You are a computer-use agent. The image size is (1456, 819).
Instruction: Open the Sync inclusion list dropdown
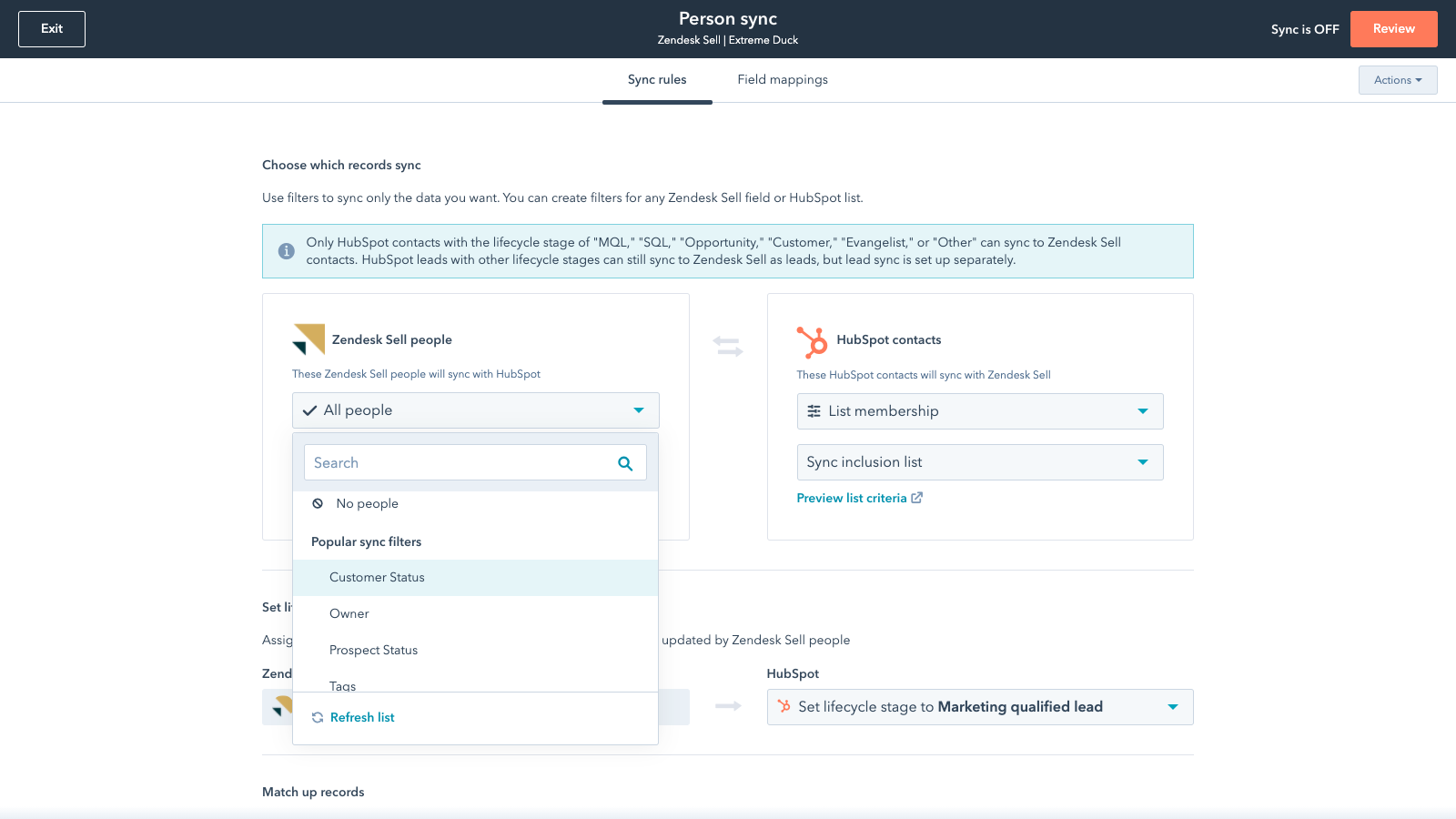click(x=979, y=462)
